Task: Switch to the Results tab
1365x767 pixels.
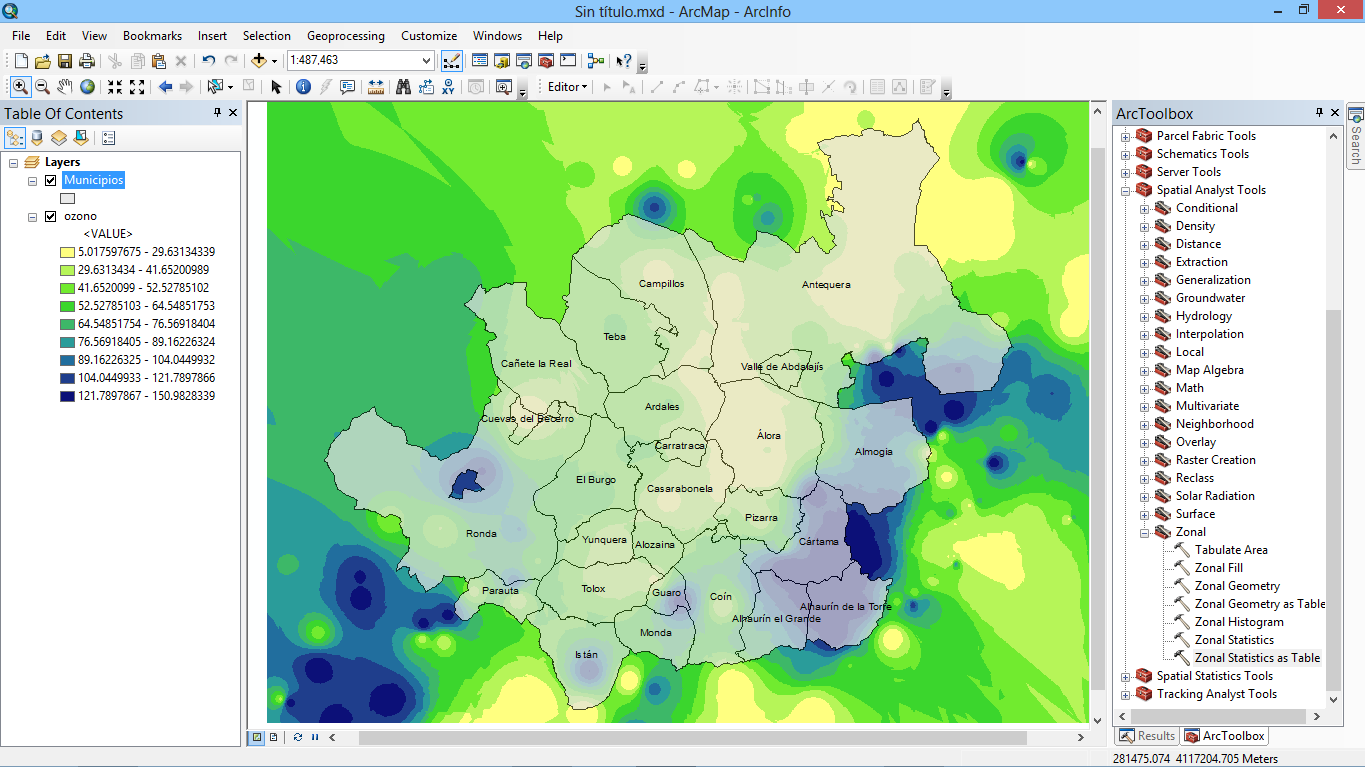Action: point(1146,736)
